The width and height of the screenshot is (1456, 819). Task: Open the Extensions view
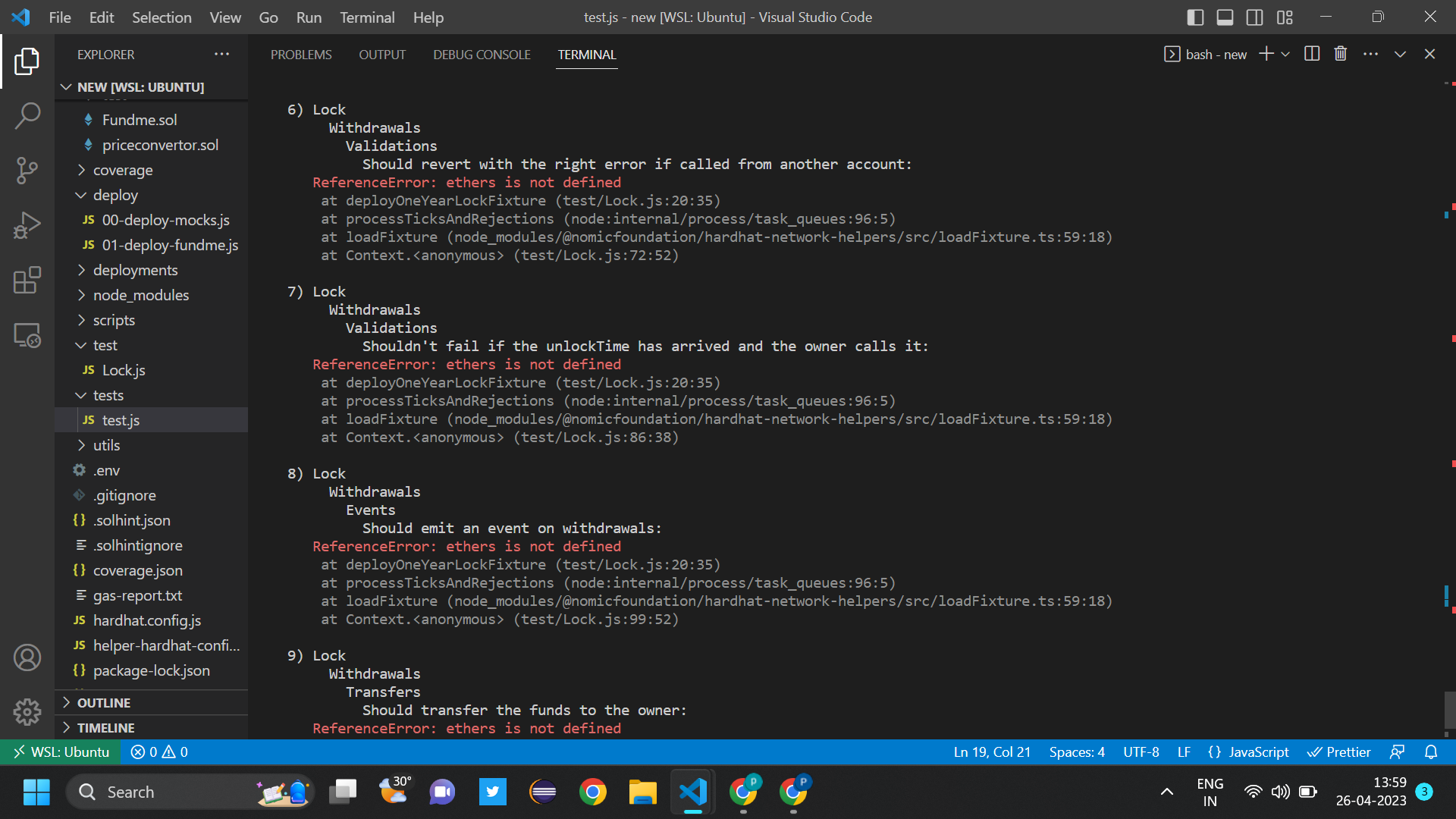[27, 280]
